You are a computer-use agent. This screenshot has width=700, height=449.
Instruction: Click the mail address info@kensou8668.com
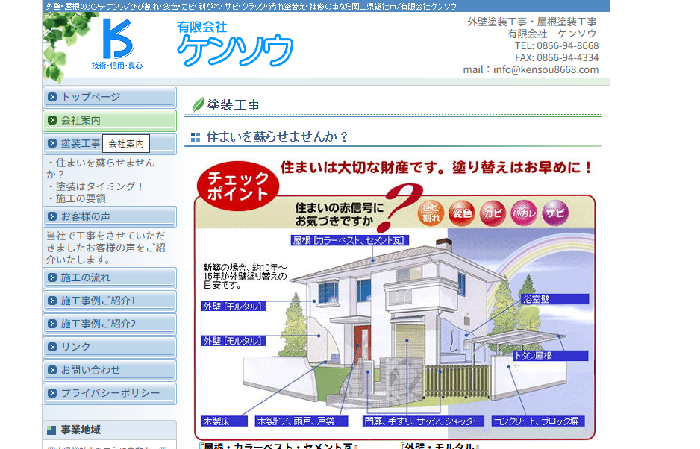tap(546, 70)
